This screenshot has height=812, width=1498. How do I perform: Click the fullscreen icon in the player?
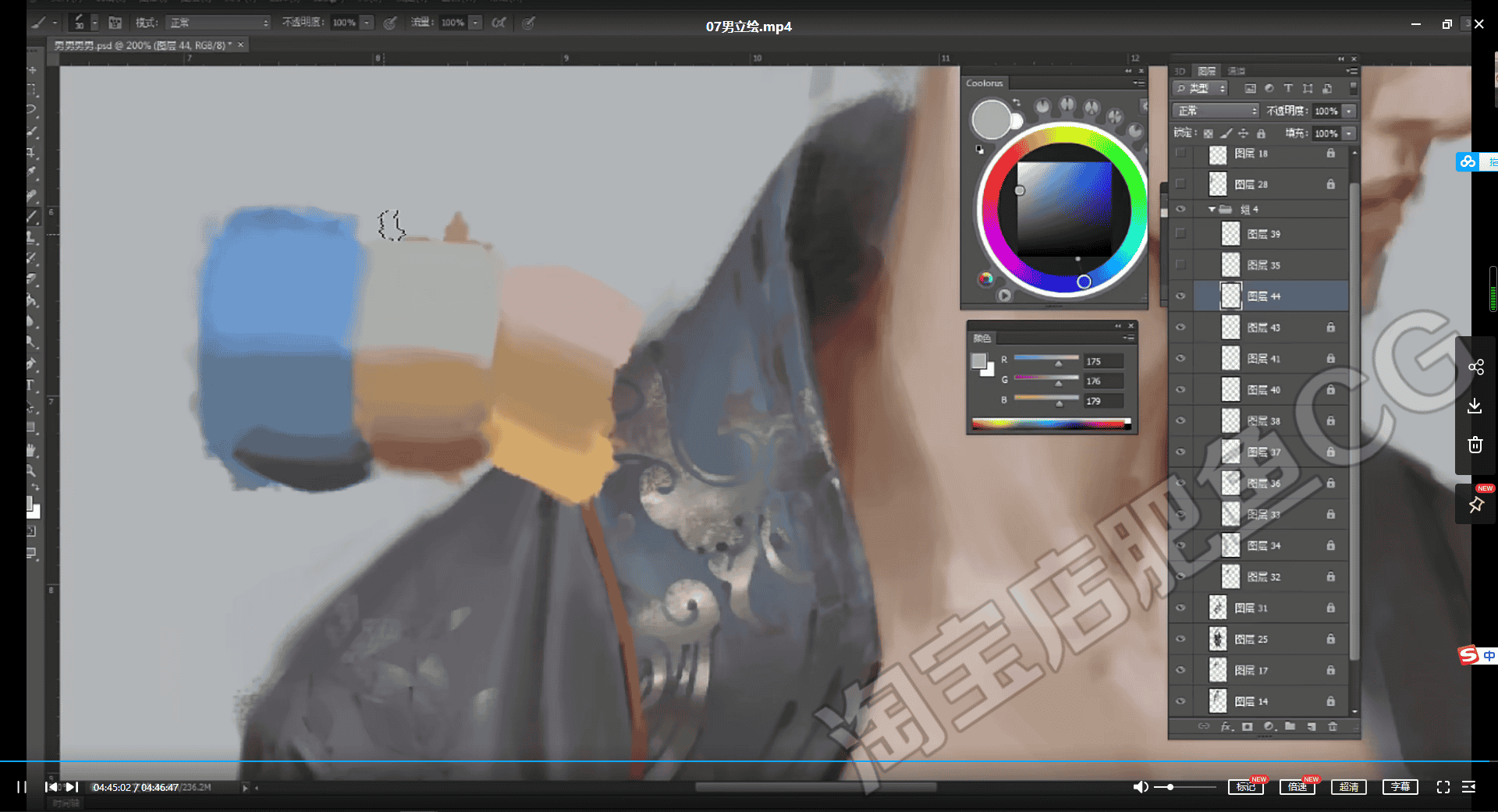pos(1443,787)
